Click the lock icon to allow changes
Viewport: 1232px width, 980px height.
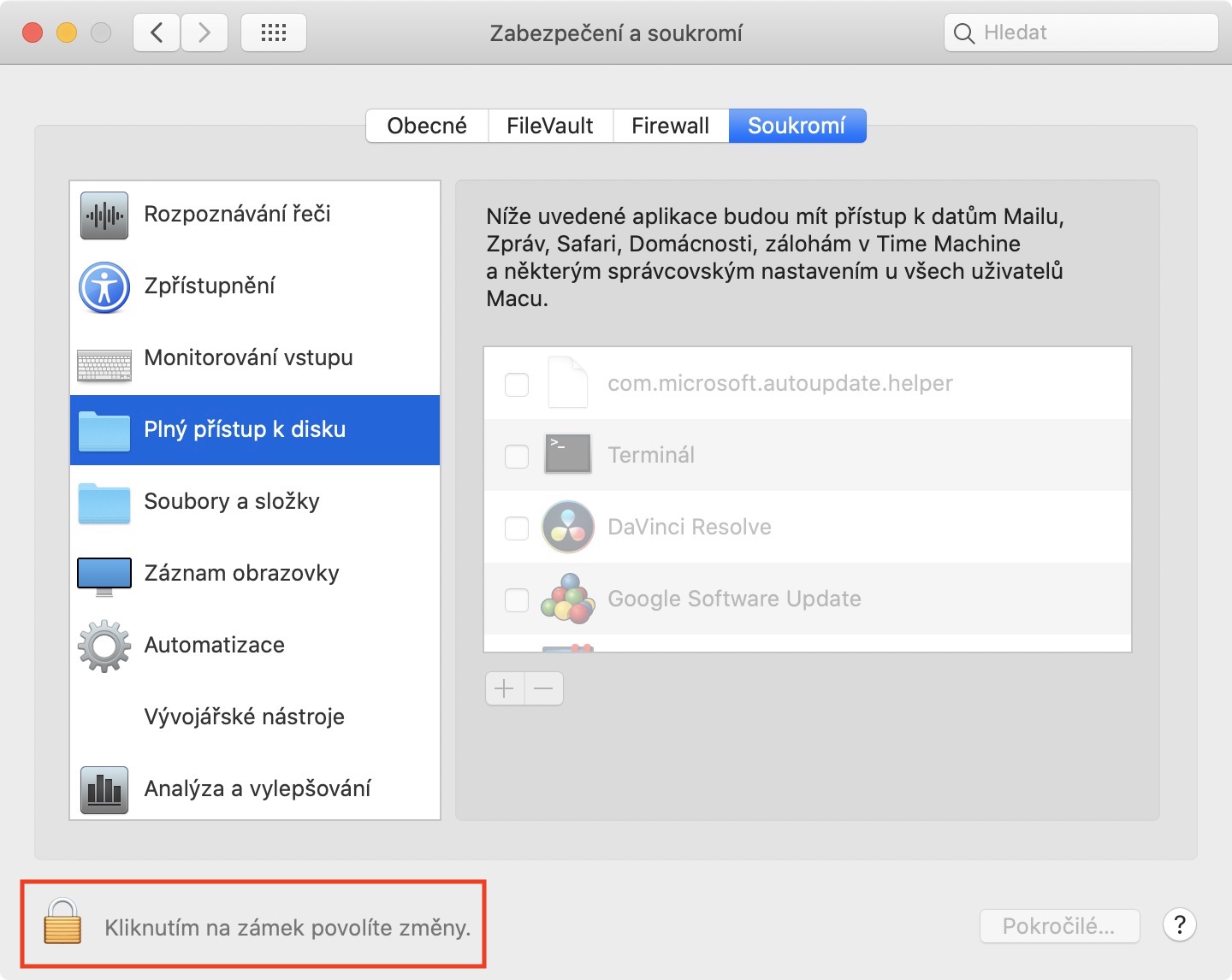click(x=62, y=922)
